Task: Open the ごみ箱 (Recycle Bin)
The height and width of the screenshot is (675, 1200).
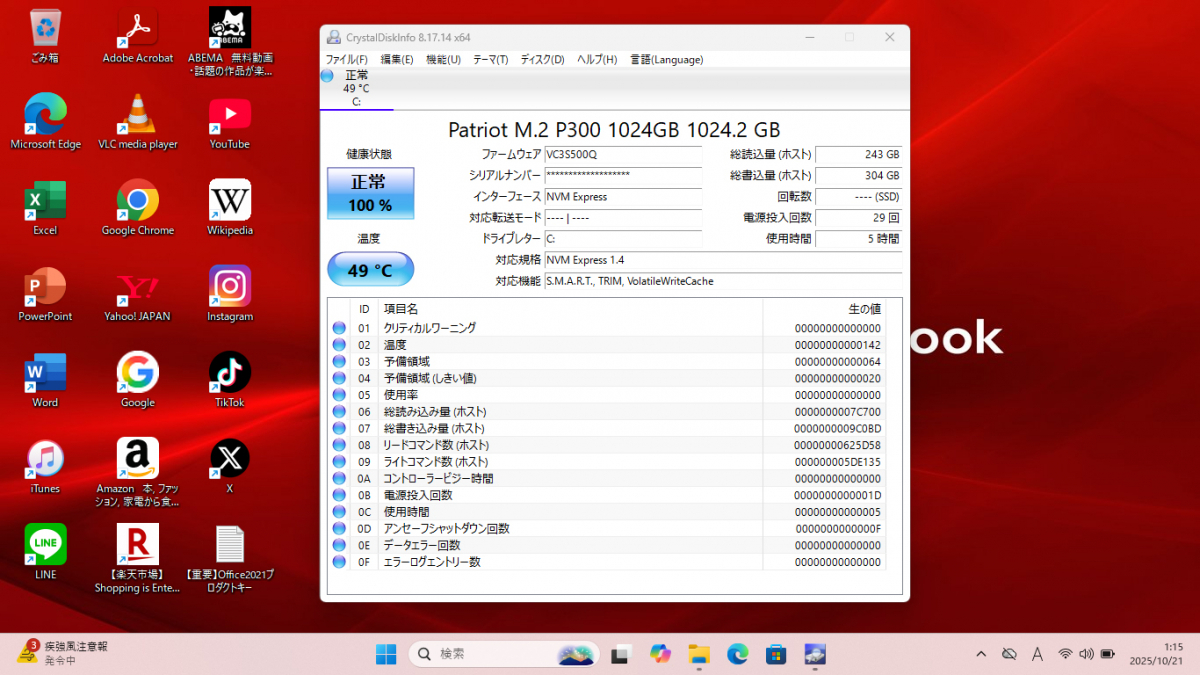Action: tap(45, 27)
